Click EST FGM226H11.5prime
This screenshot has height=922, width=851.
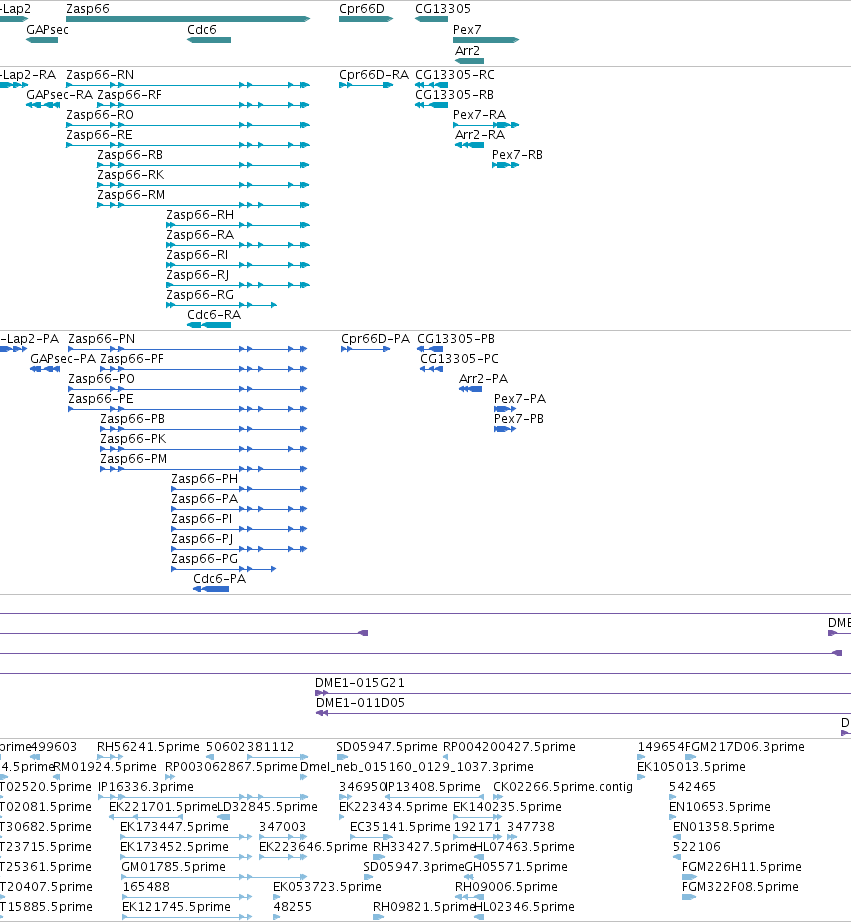pyautogui.click(x=742, y=867)
